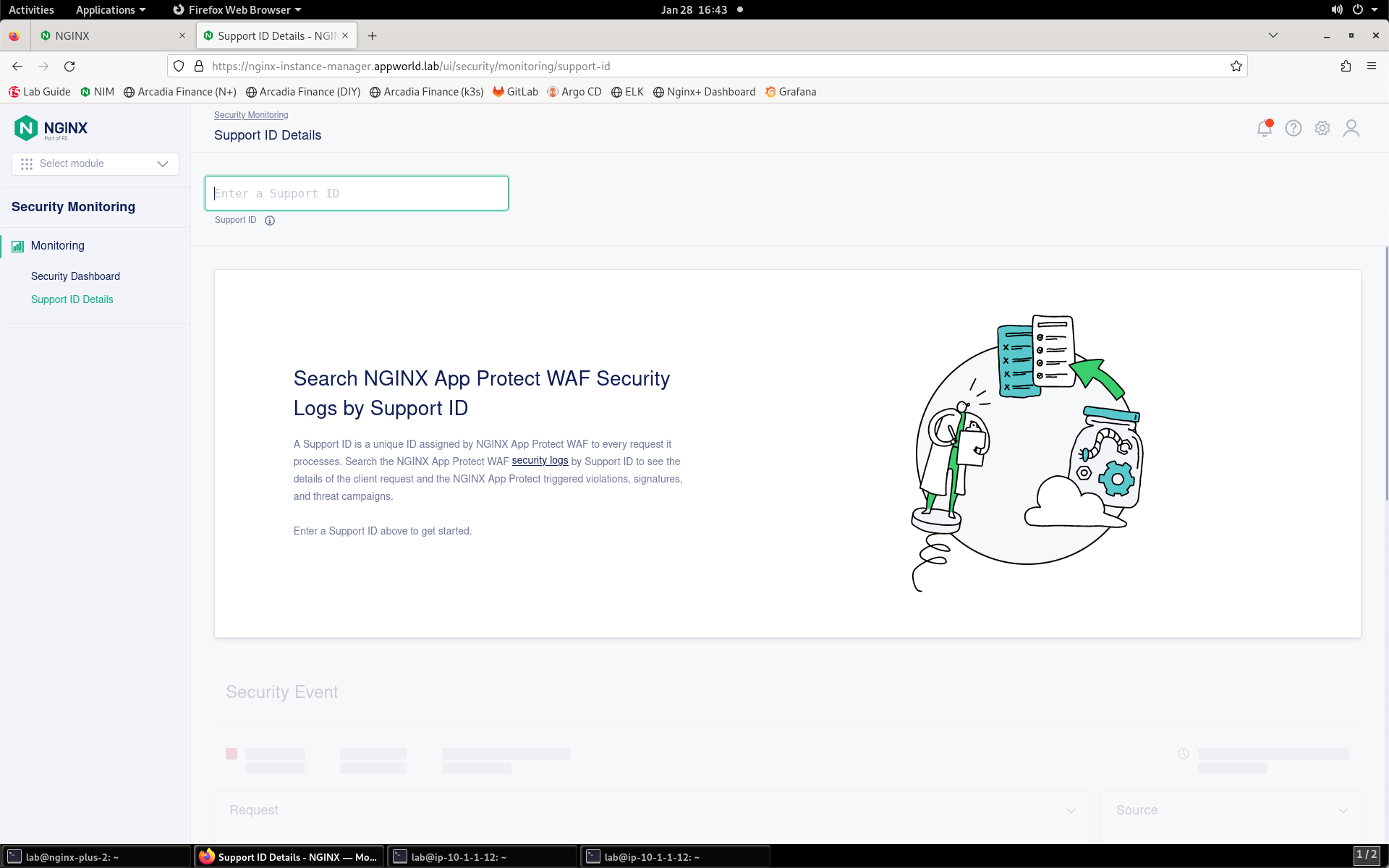Open the settings gear icon
The height and width of the screenshot is (868, 1389).
1322,128
